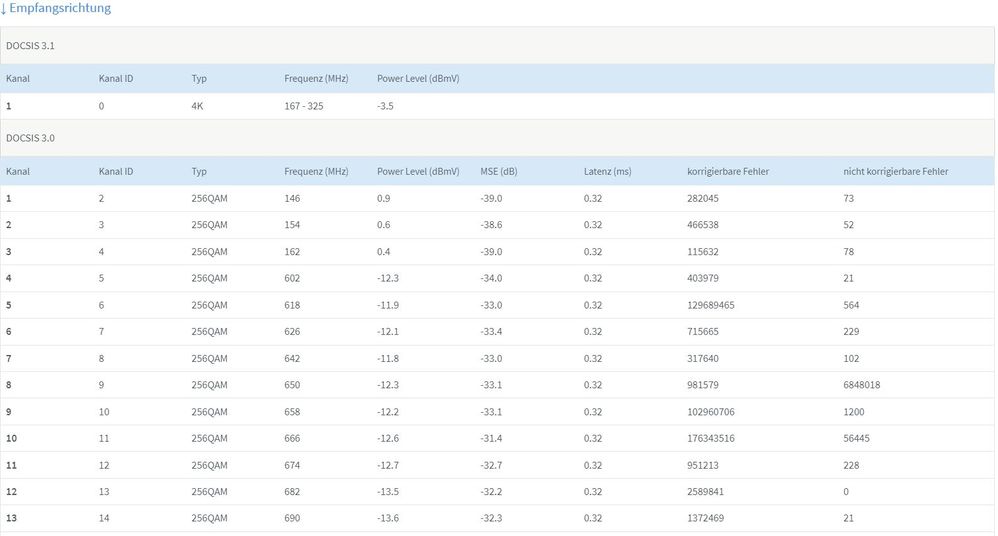Image resolution: width=998 pixels, height=536 pixels.
Task: Select MSE value -32.3
Action: [x=491, y=518]
